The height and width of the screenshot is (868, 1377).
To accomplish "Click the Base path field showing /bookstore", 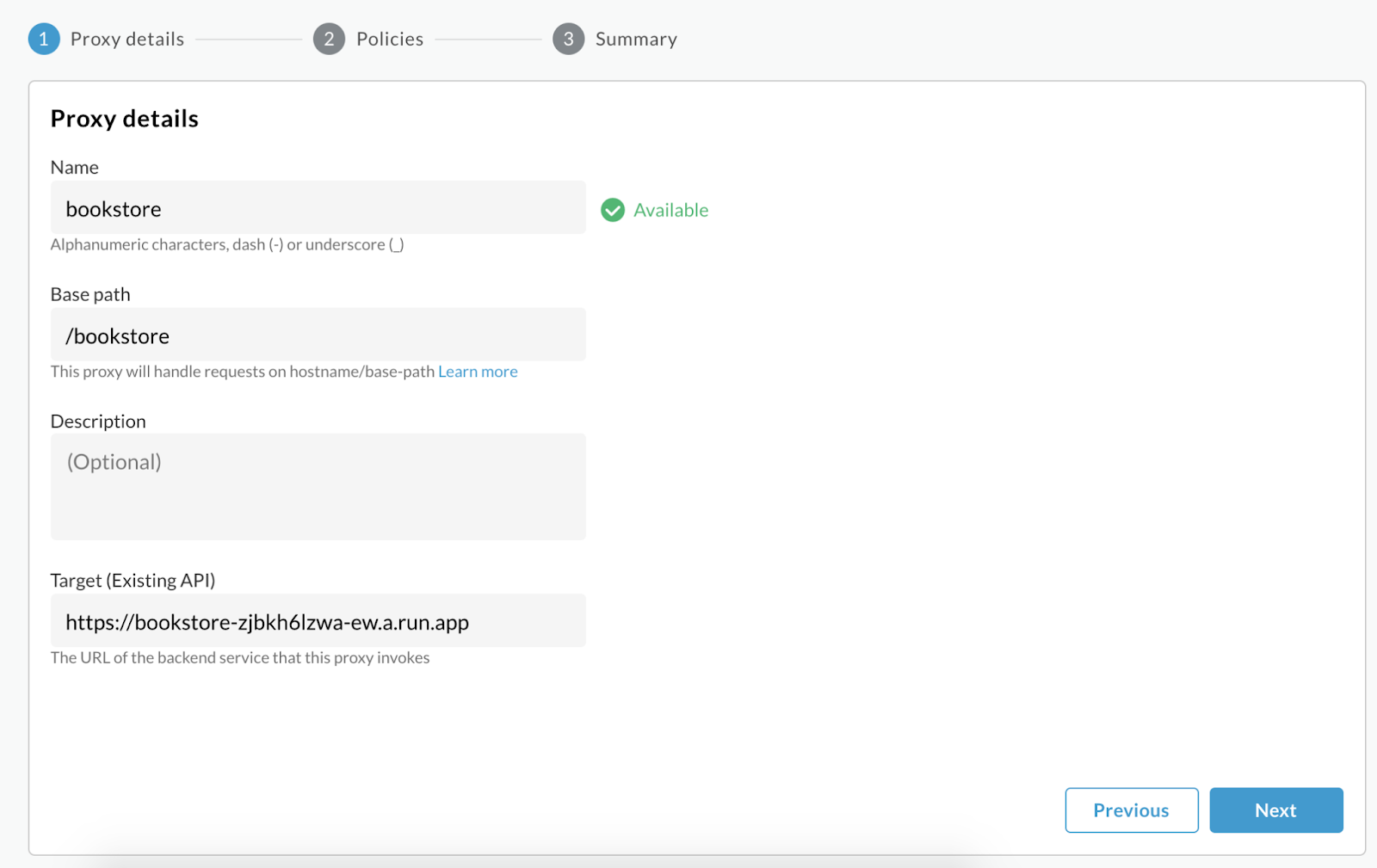I will (318, 335).
